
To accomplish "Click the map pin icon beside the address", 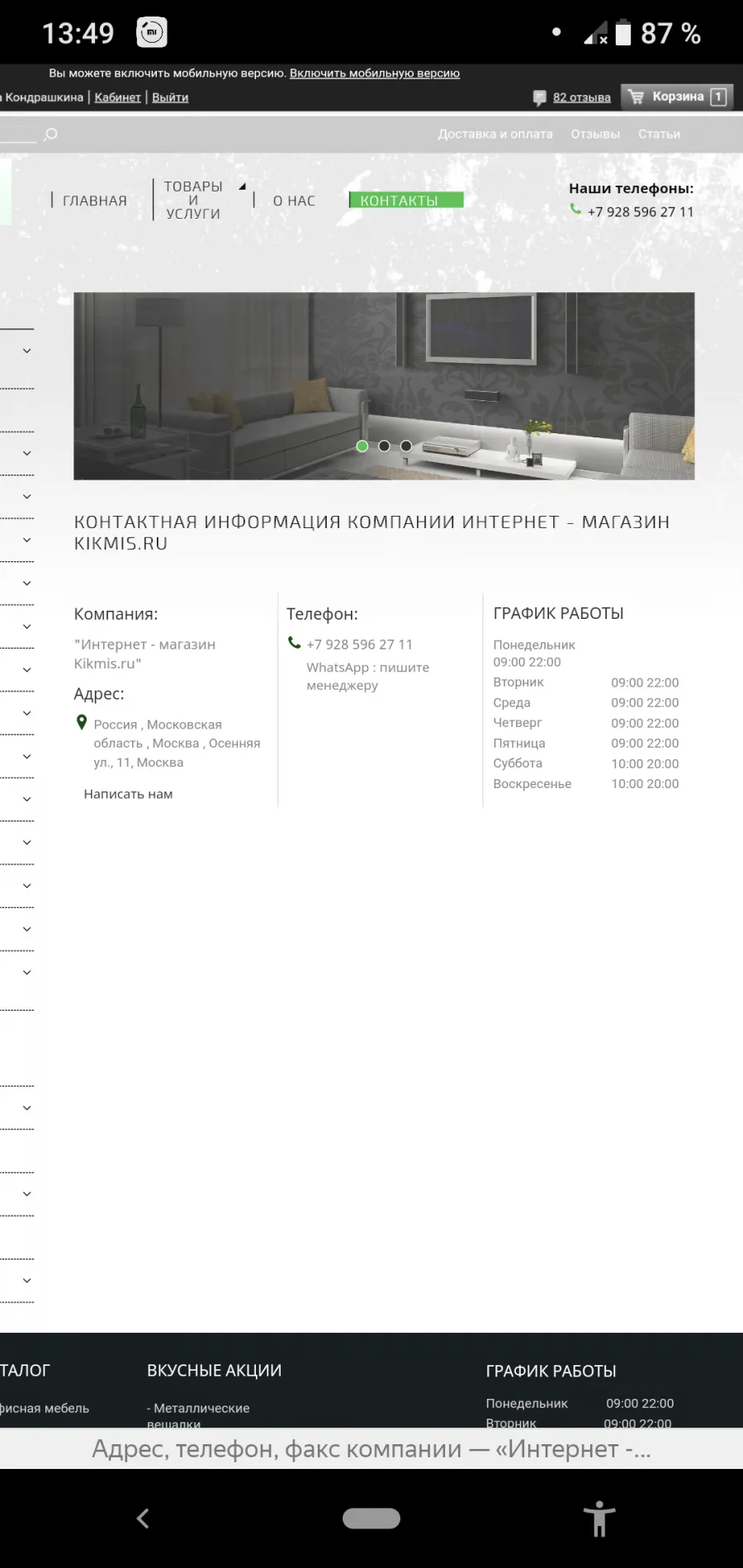I will coord(81,722).
